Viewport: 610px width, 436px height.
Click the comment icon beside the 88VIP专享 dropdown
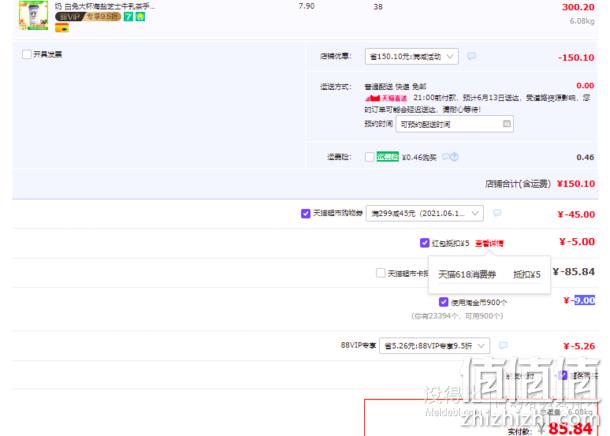point(503,345)
